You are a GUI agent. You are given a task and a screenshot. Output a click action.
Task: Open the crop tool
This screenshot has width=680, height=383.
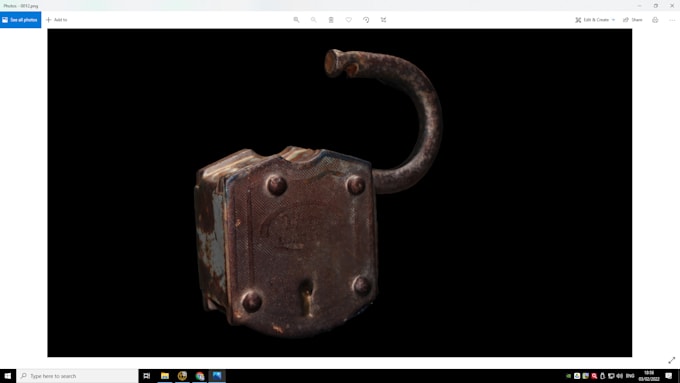point(383,20)
